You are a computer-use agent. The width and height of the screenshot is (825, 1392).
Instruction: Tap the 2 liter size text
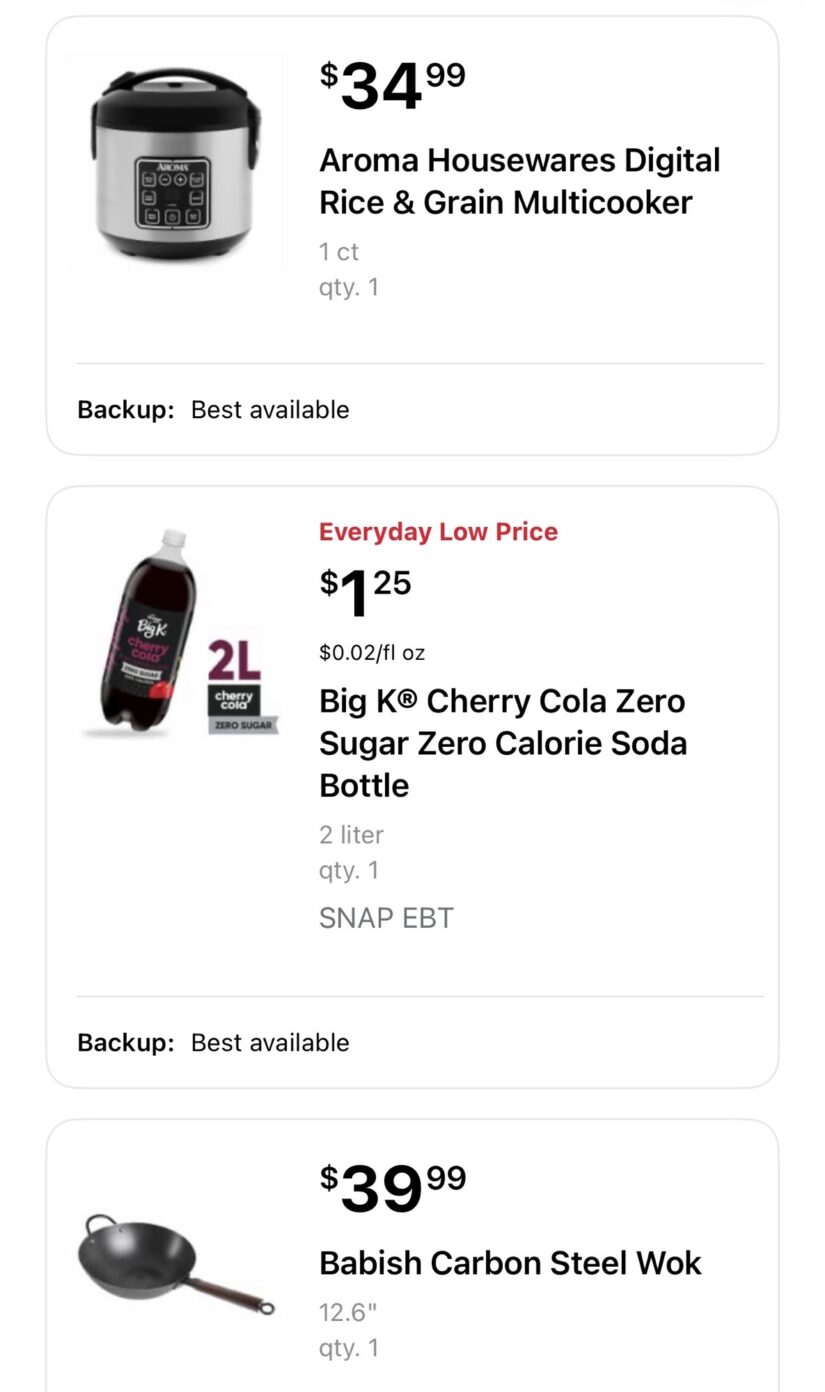[351, 834]
